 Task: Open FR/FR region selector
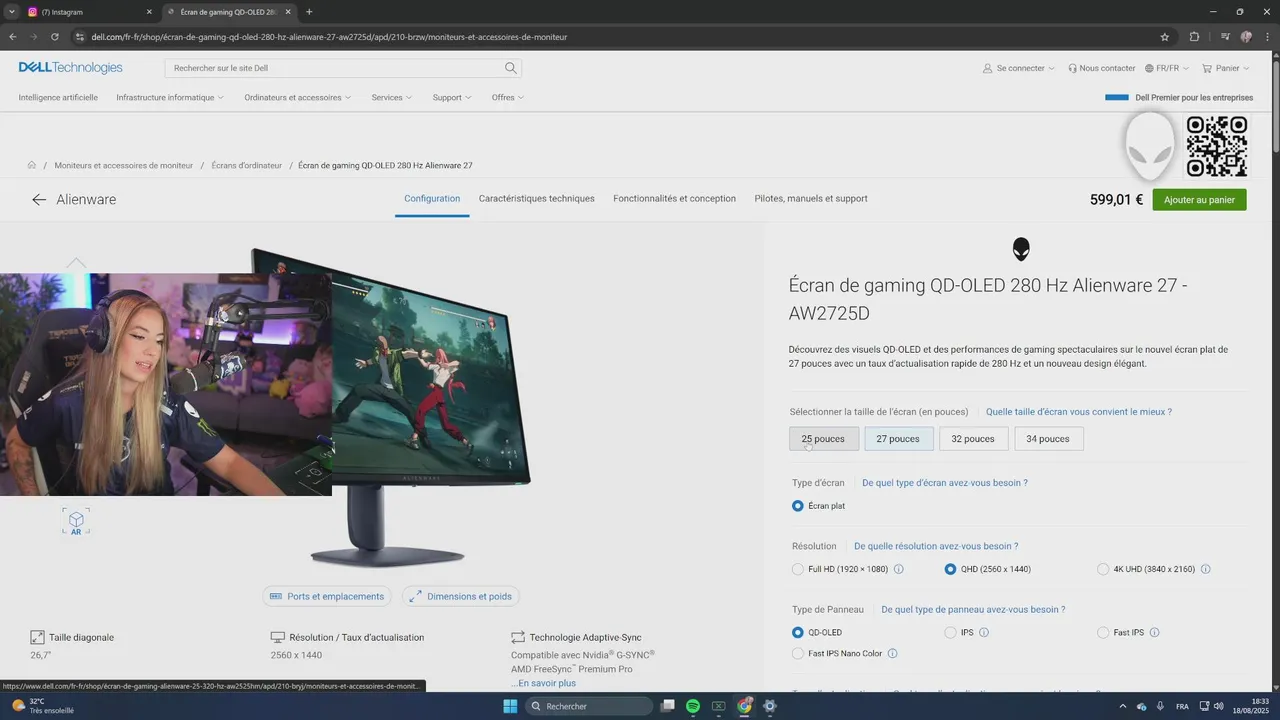(x=1167, y=68)
